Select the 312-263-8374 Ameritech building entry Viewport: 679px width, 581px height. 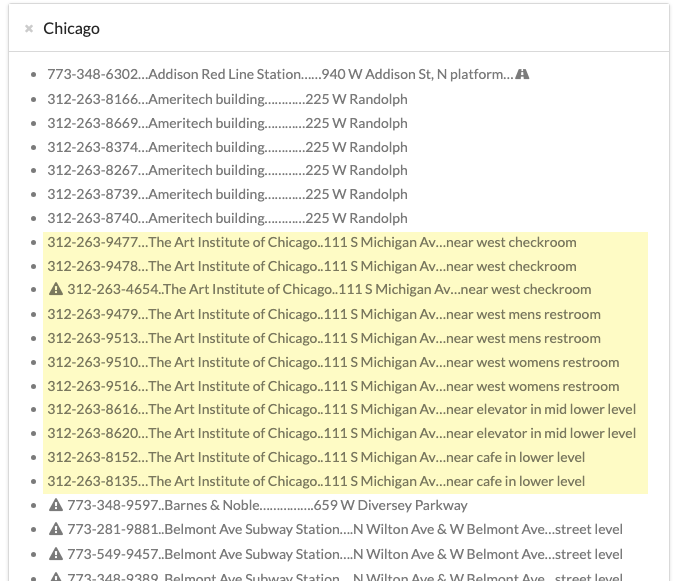[x=227, y=147]
